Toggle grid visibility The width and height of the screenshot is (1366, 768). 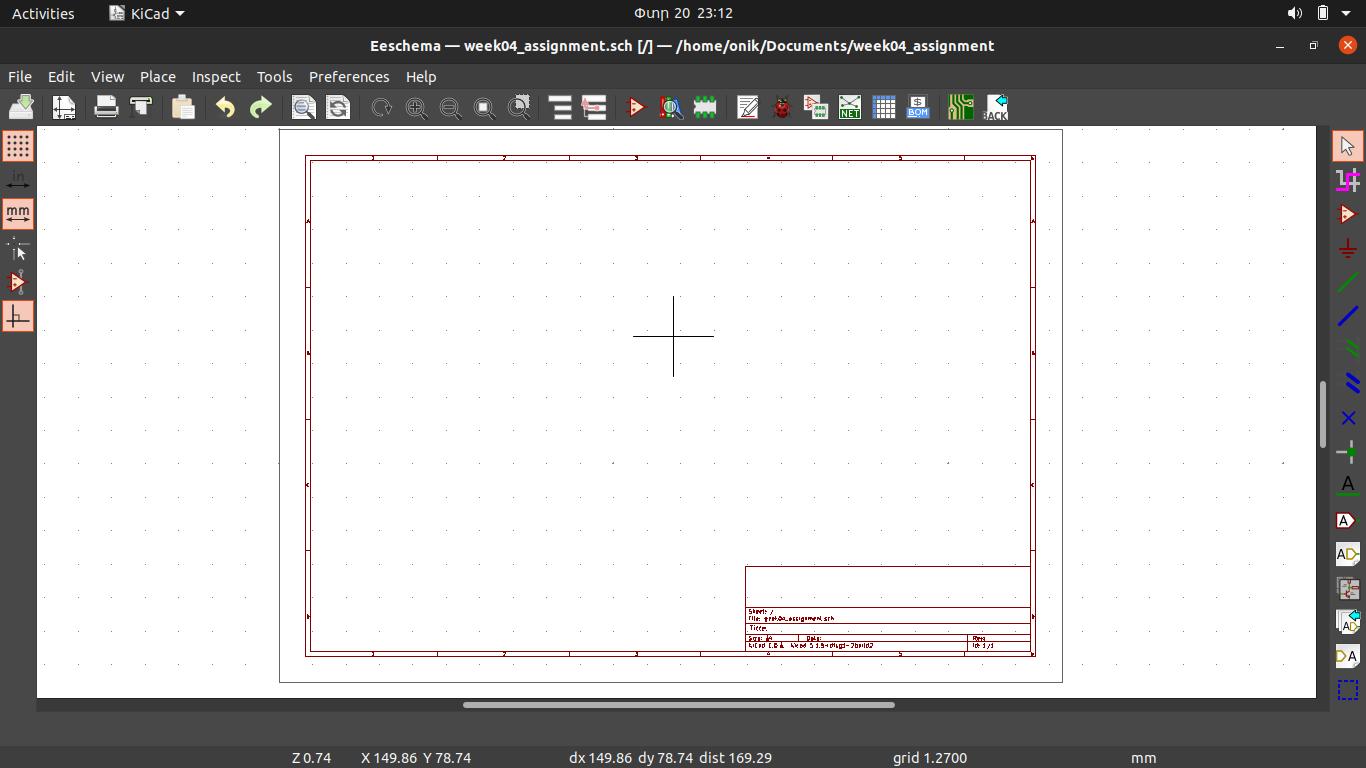[18, 146]
